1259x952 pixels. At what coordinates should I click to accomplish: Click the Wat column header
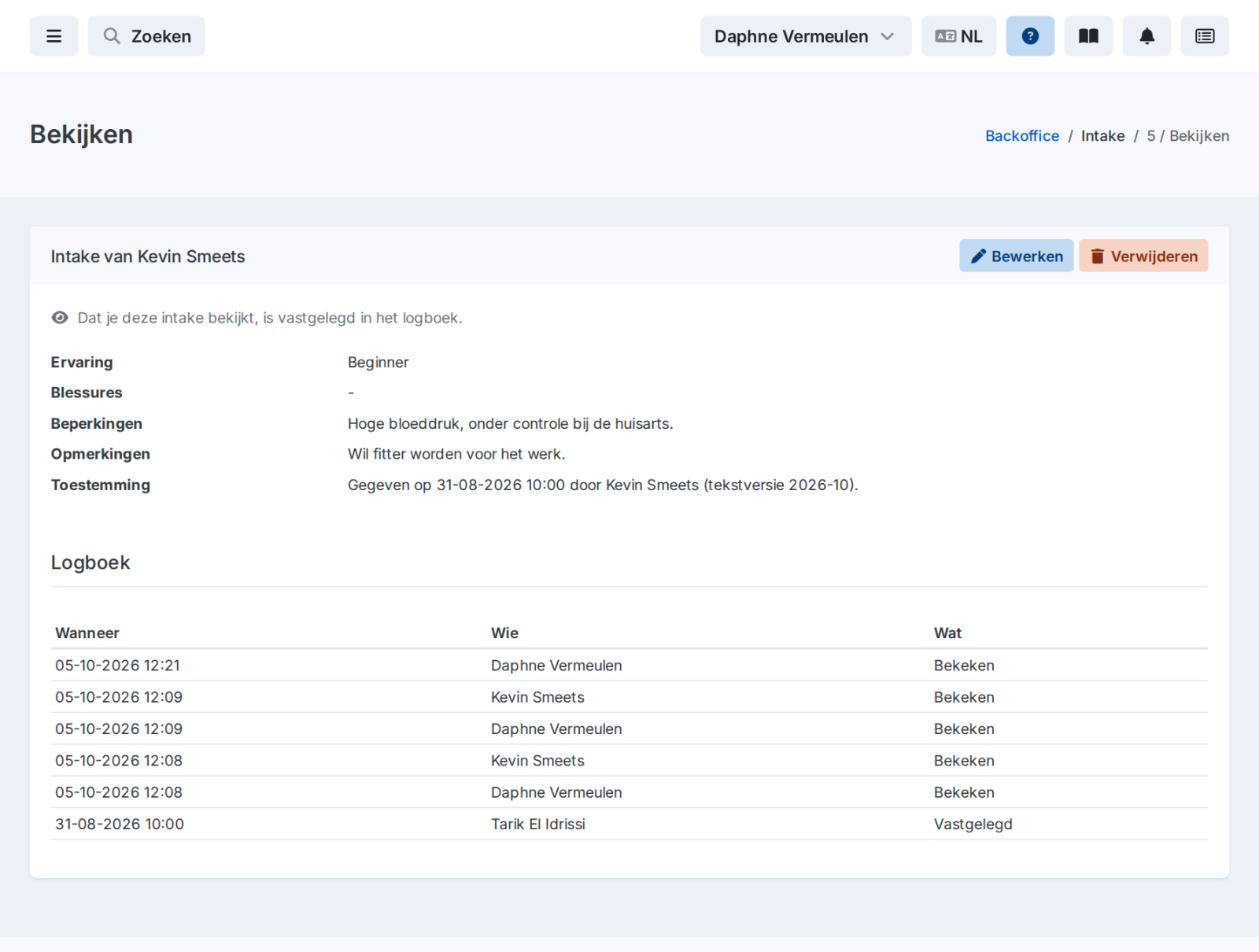pos(947,633)
